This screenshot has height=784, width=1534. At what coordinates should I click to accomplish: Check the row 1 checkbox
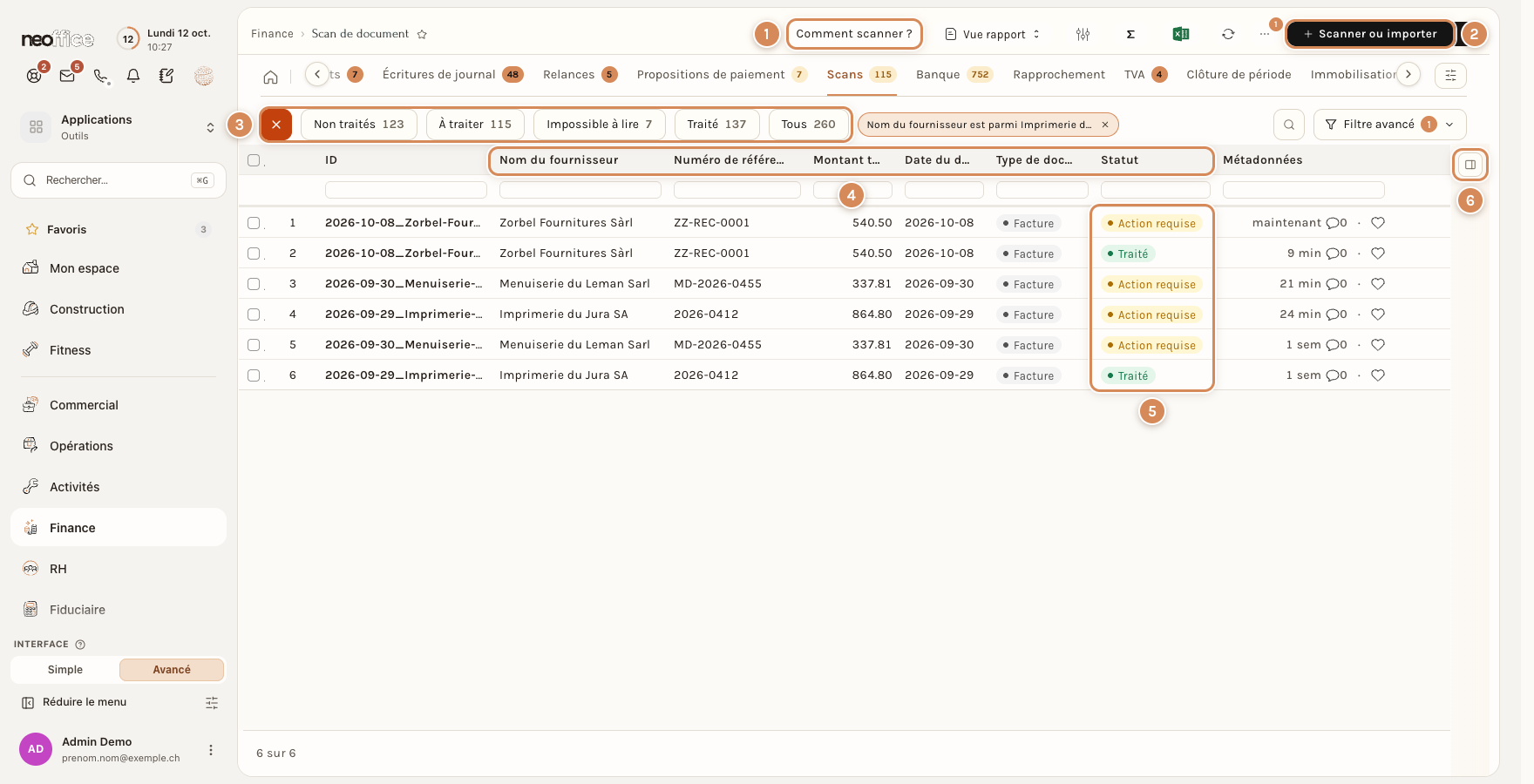(254, 223)
